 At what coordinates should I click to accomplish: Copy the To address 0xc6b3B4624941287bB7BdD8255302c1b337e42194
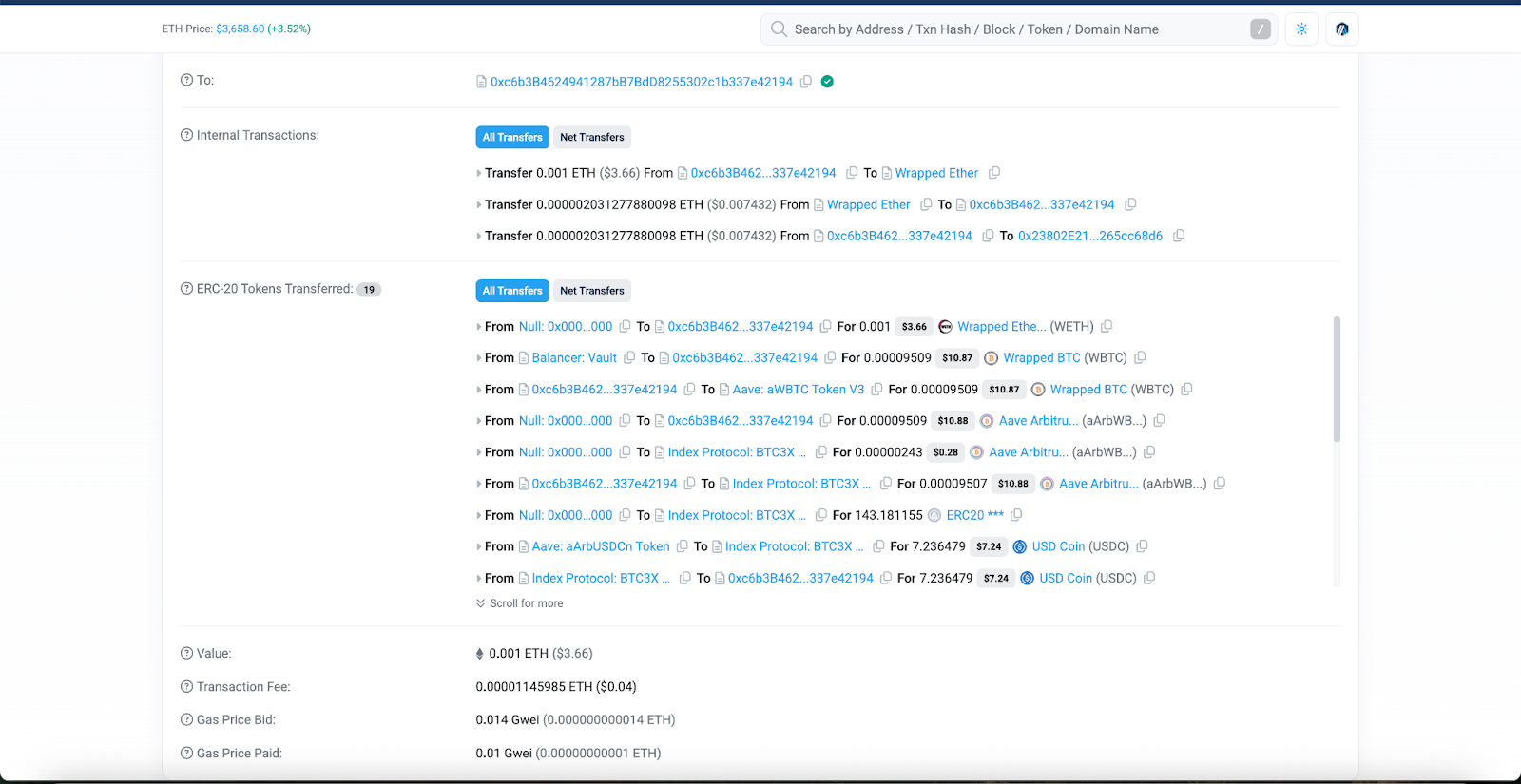point(806,82)
